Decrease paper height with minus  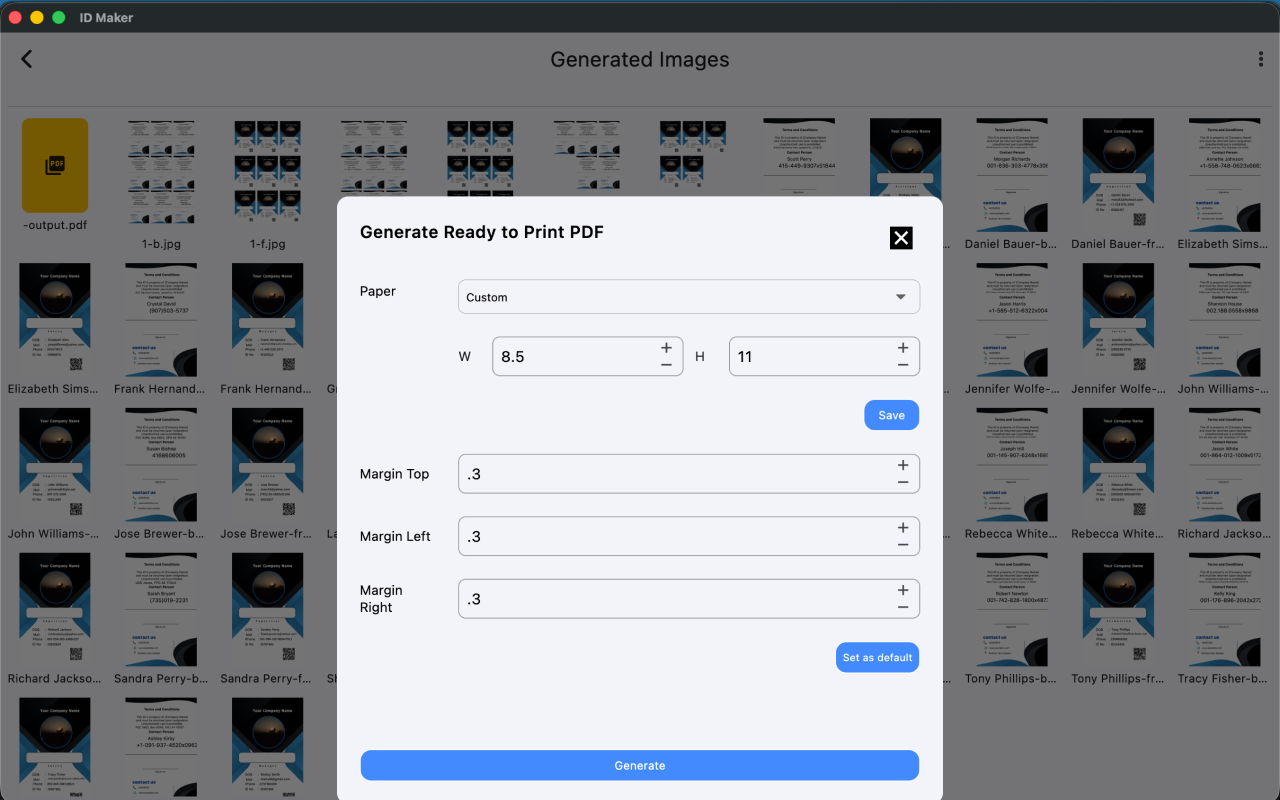[x=903, y=365]
